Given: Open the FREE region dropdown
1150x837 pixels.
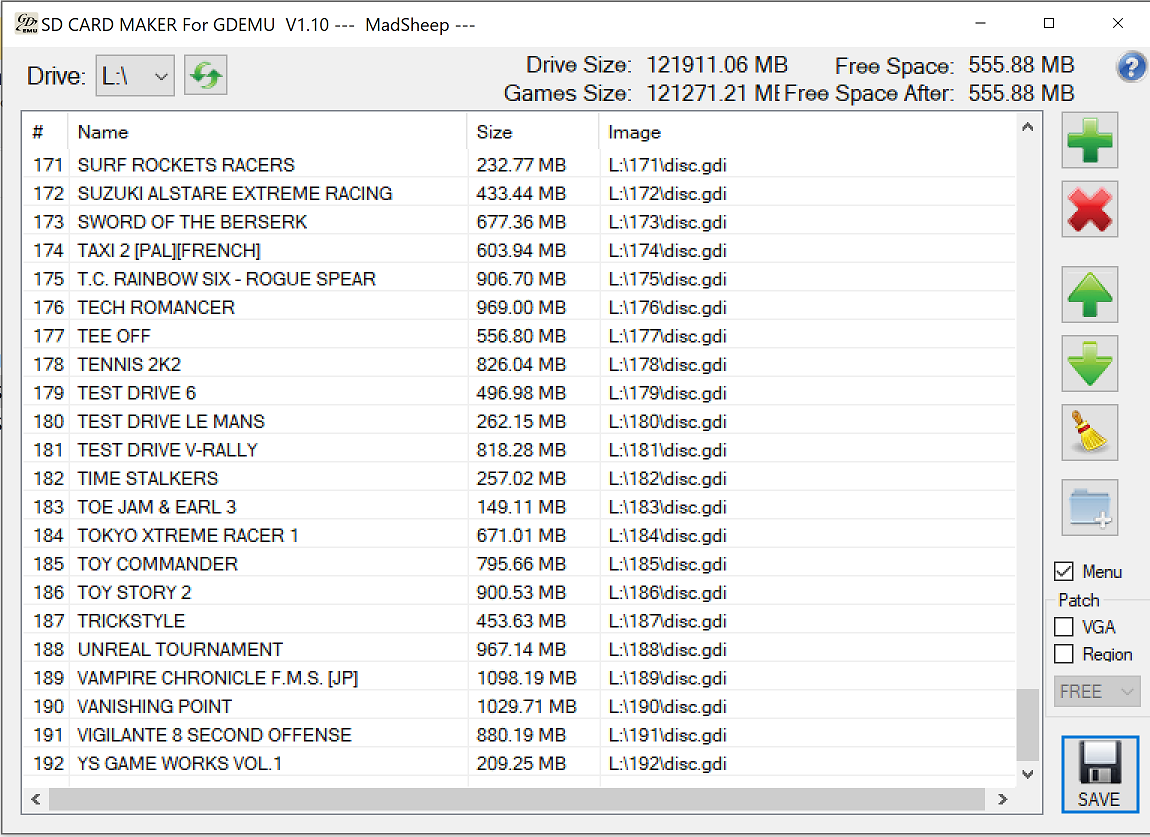Looking at the screenshot, I should pyautogui.click(x=1097, y=691).
